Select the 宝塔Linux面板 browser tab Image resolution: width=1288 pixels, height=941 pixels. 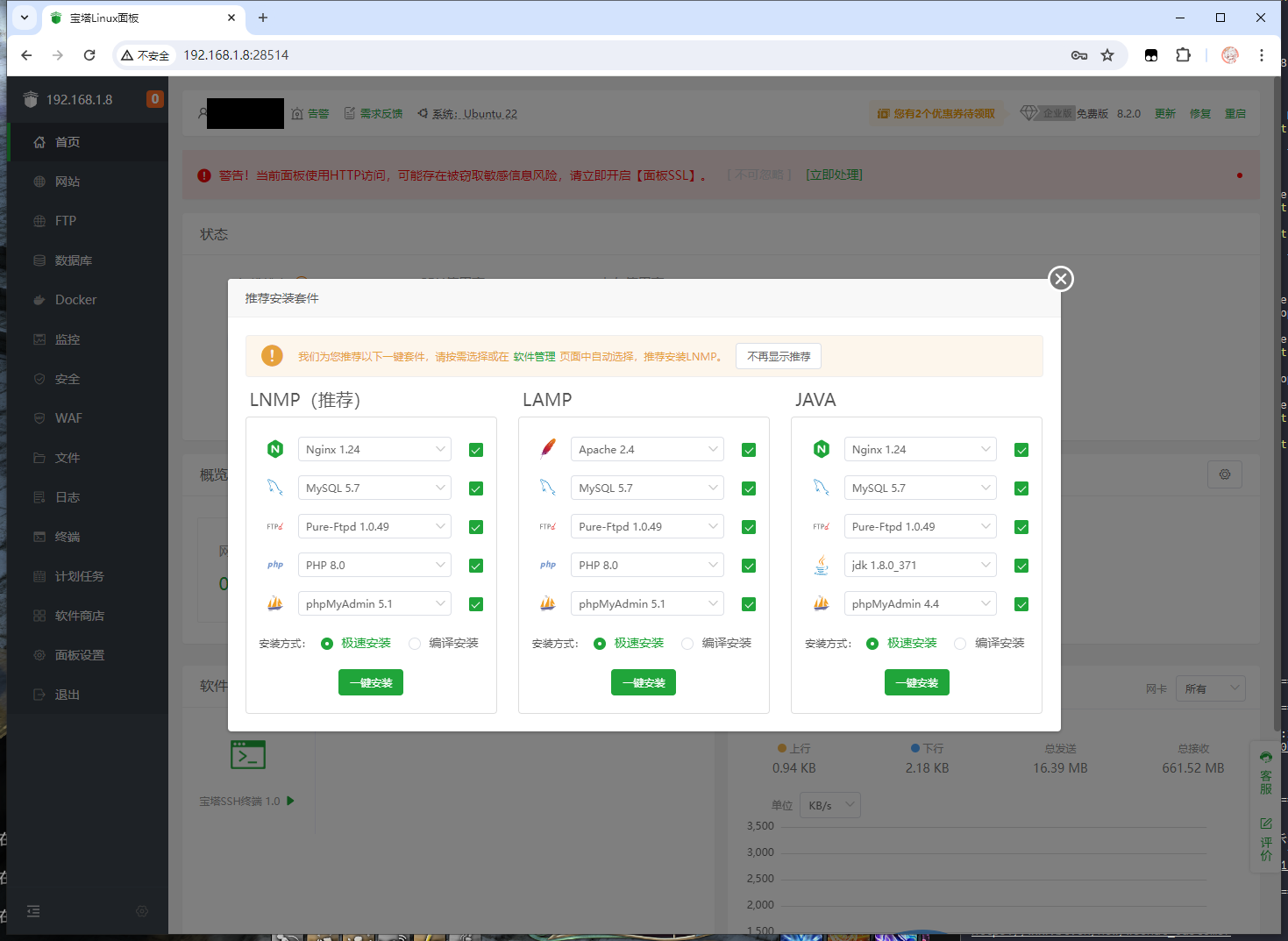click(x=145, y=18)
